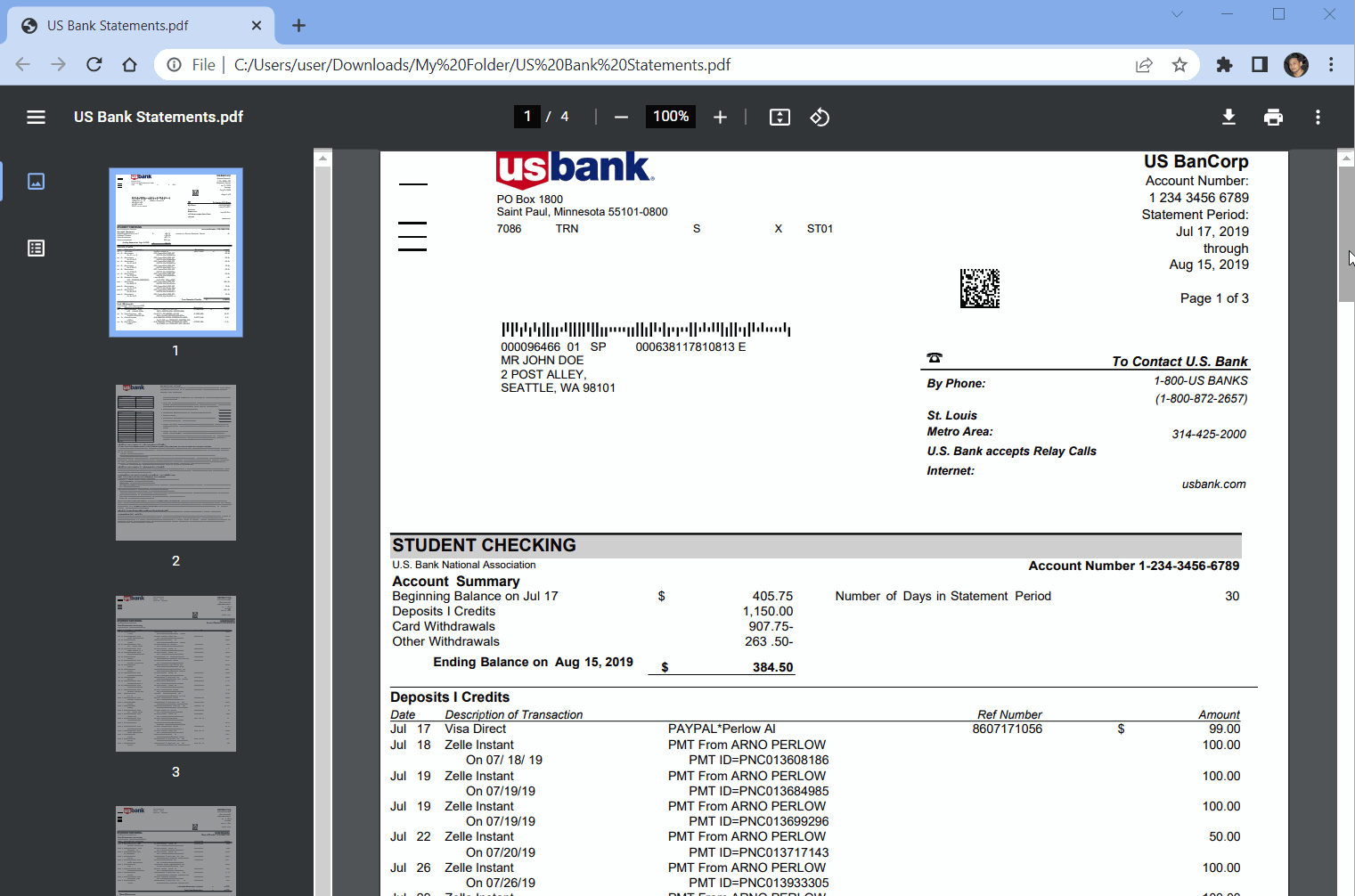Viewport: 1355px width, 896px height.
Task: Close the US Bank Statements tab
Action: tap(257, 25)
